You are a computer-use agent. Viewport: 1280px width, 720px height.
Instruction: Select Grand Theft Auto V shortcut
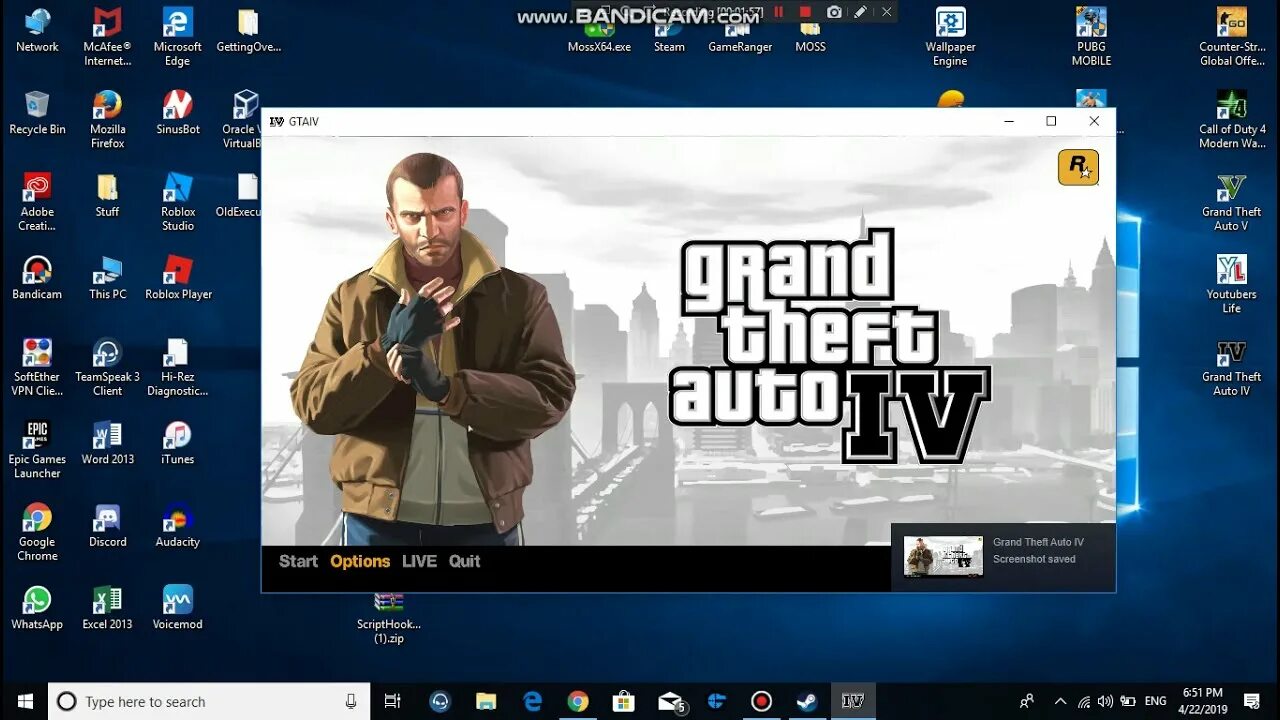point(1231,202)
